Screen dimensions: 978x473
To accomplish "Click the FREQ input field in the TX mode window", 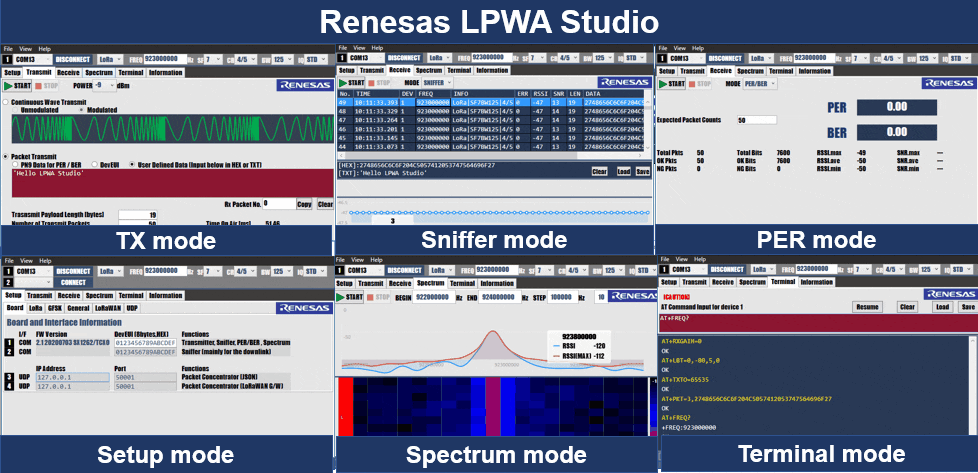I will (x=165, y=59).
